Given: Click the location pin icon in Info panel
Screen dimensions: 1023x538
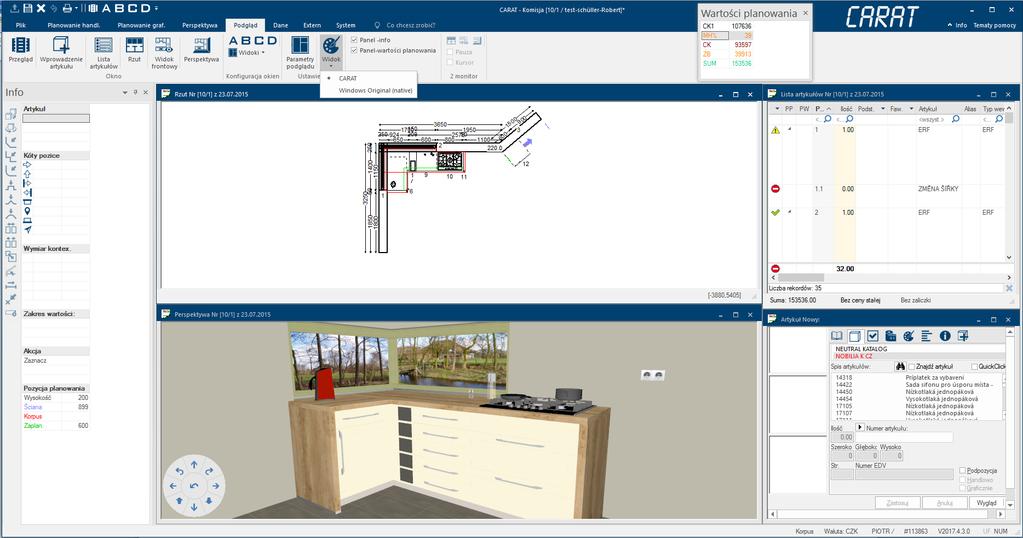Looking at the screenshot, I should click(27, 211).
